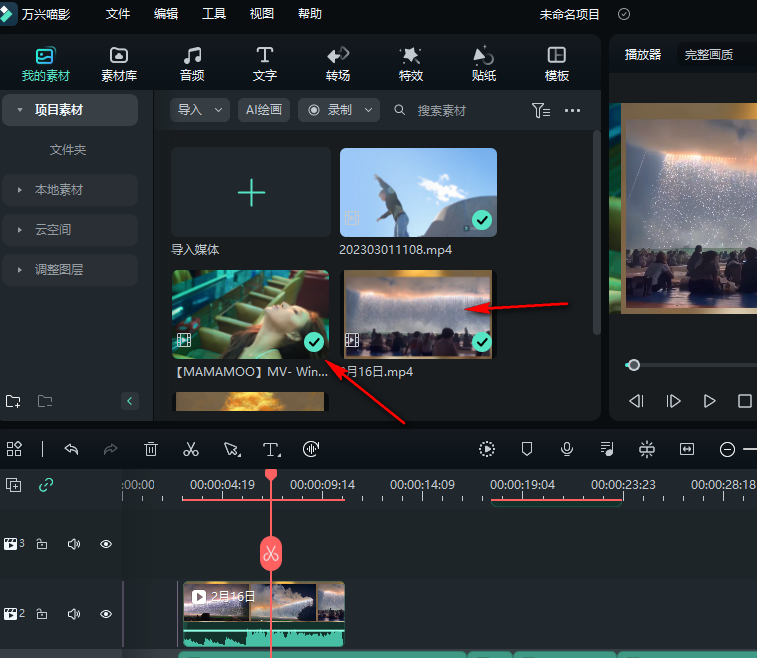
Task: Select the 文件夹 item
Action: (x=68, y=150)
